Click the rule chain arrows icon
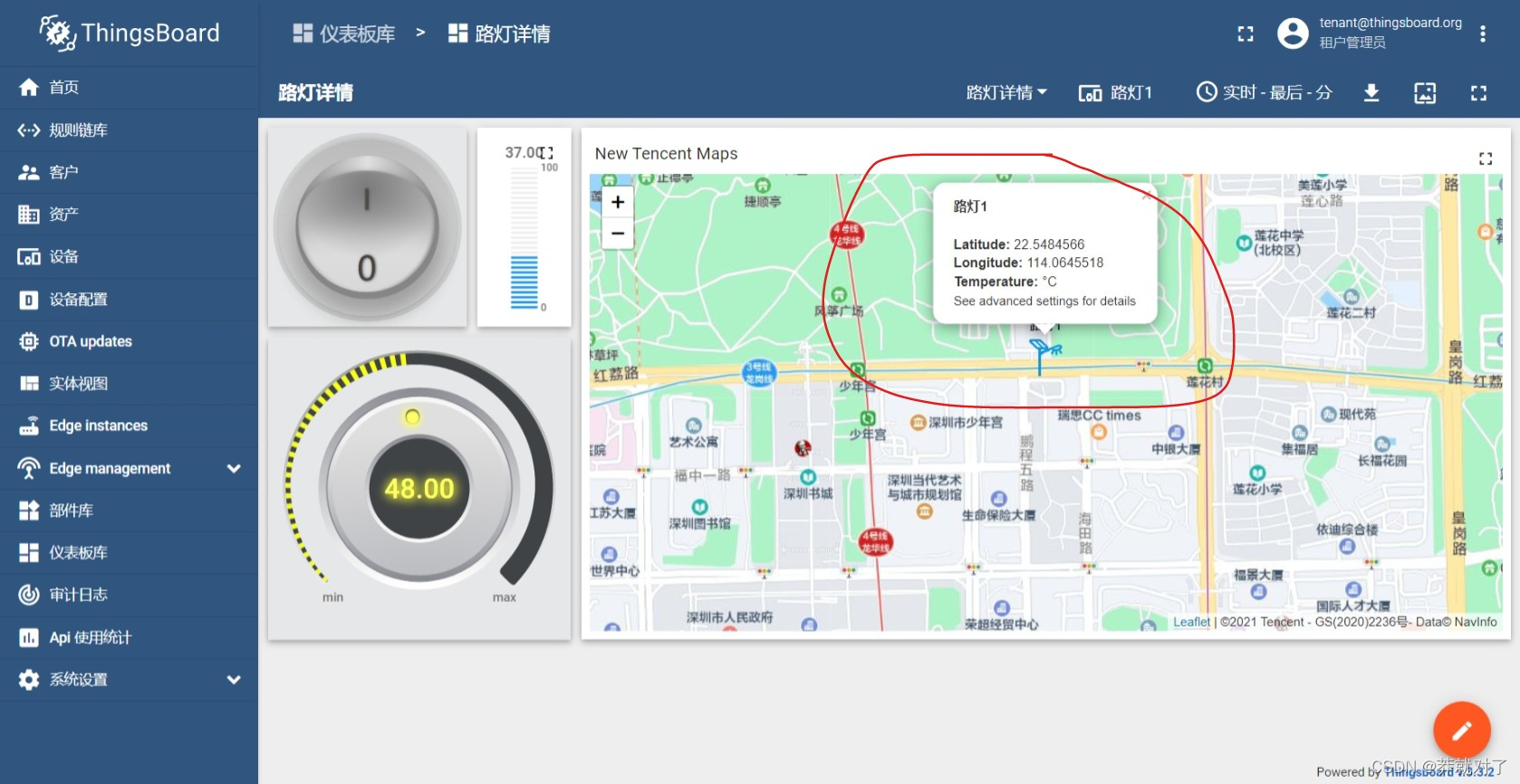This screenshot has width=1520, height=784. tap(29, 129)
